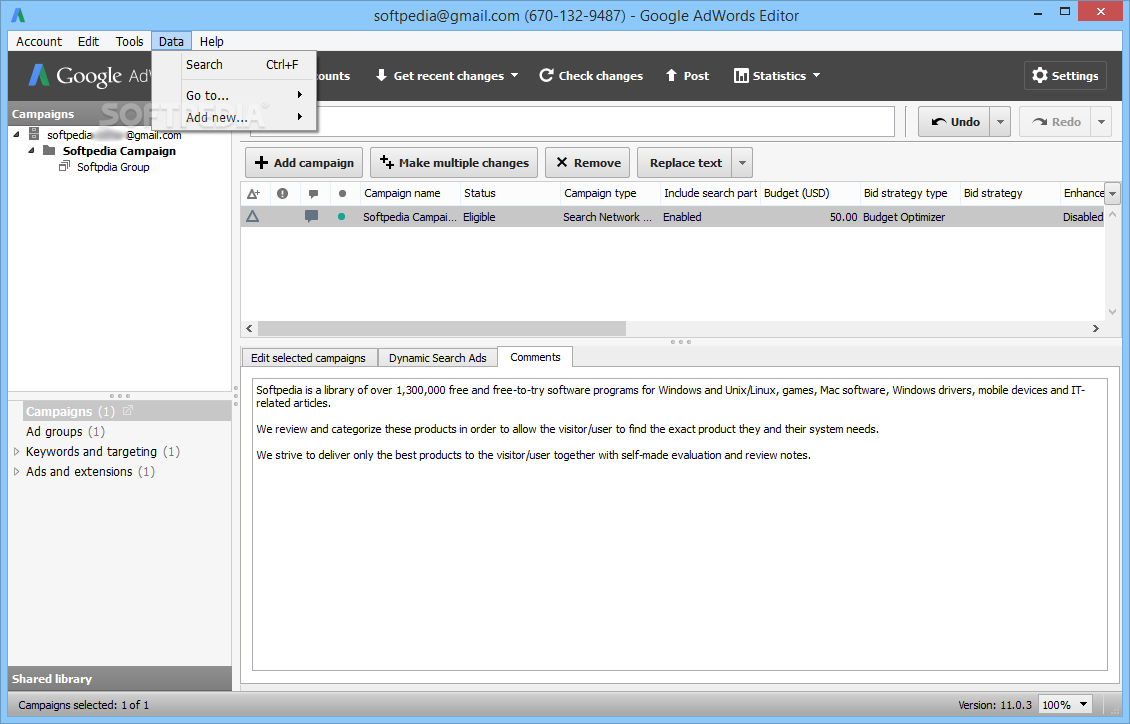
Task: Click the Add campaign button
Action: (304, 163)
